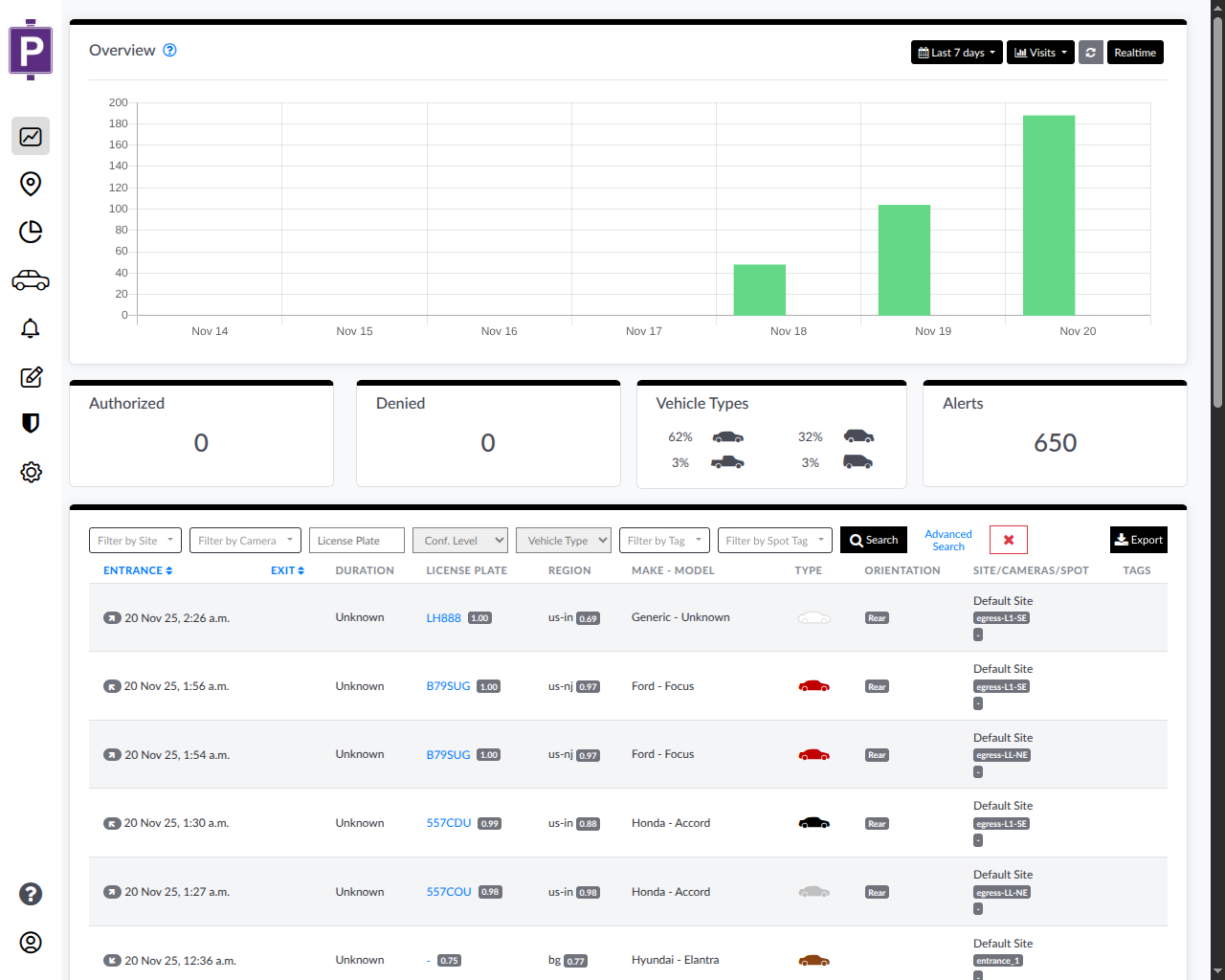Click the License Plate search field
The width and height of the screenshot is (1225, 980).
click(x=356, y=540)
